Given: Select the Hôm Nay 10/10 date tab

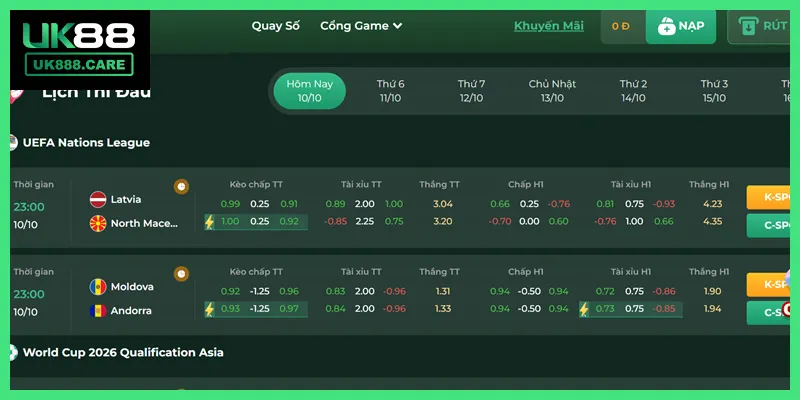Looking at the screenshot, I should point(309,91).
